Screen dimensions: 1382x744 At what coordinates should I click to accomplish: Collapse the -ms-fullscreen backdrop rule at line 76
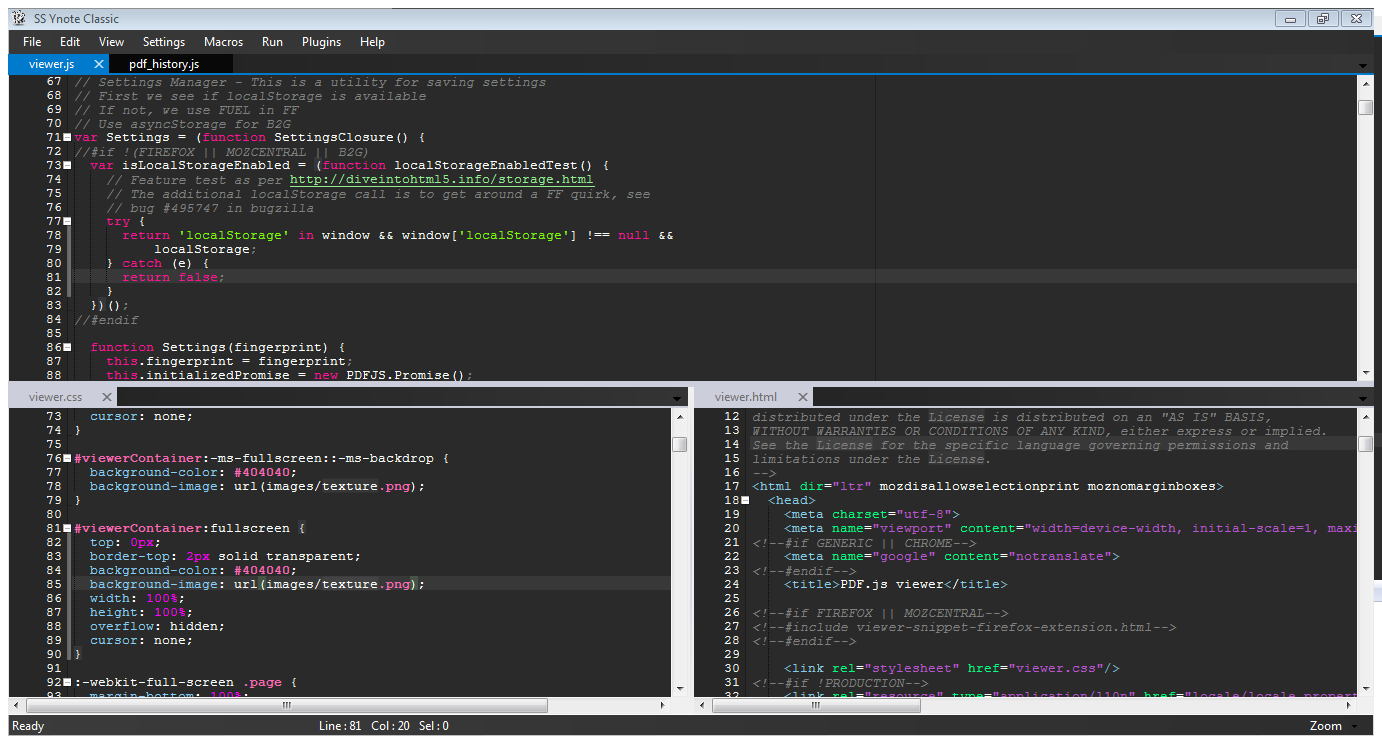pyautogui.click(x=65, y=457)
